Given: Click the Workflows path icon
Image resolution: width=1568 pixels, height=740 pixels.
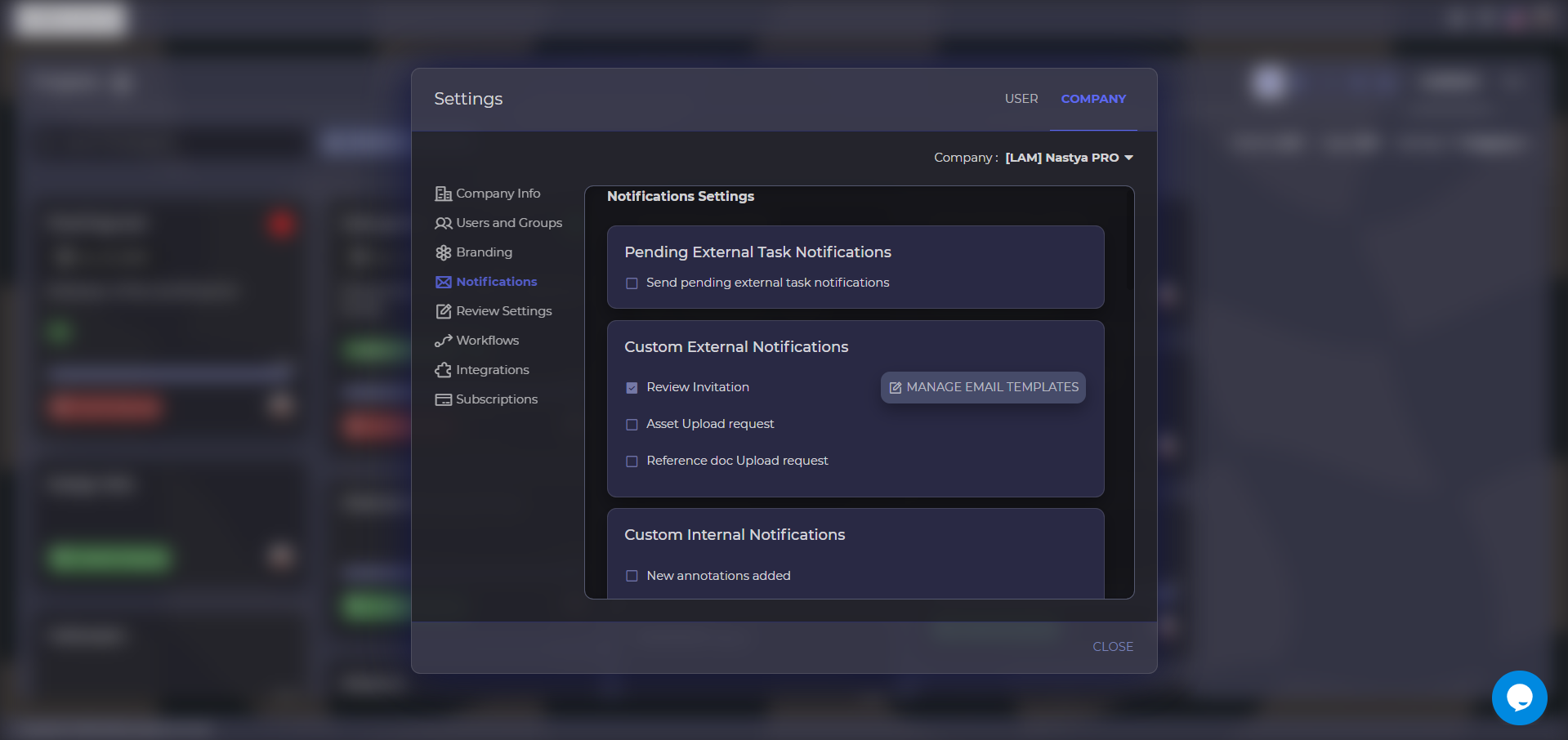Looking at the screenshot, I should (443, 341).
